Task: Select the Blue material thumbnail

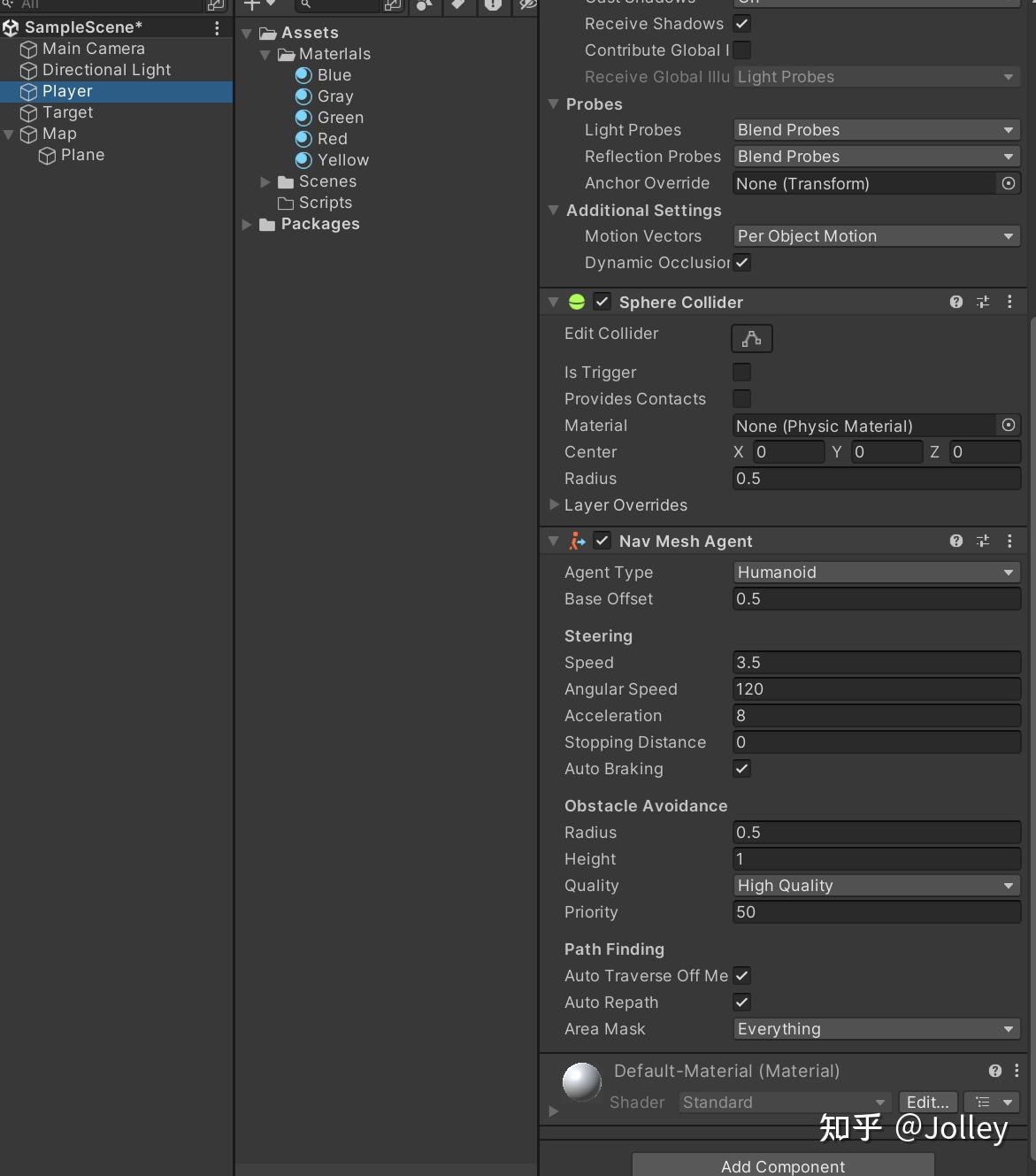Action: (303, 75)
